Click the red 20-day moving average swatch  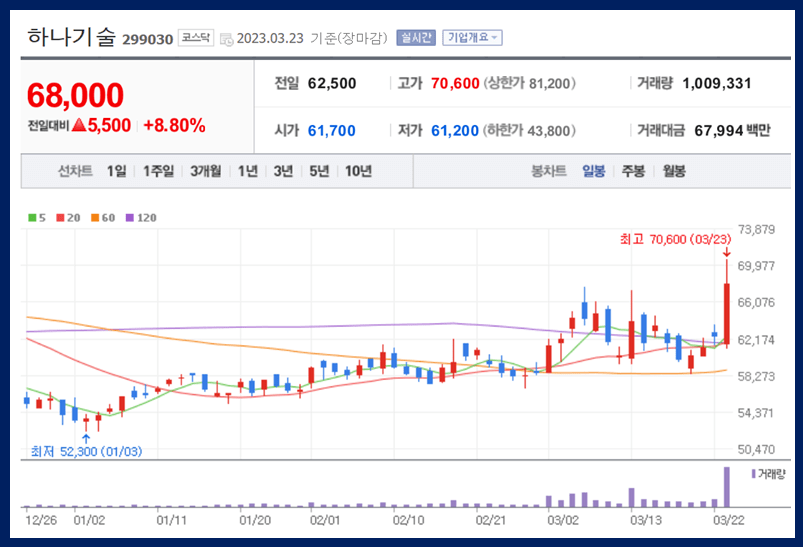(x=60, y=218)
